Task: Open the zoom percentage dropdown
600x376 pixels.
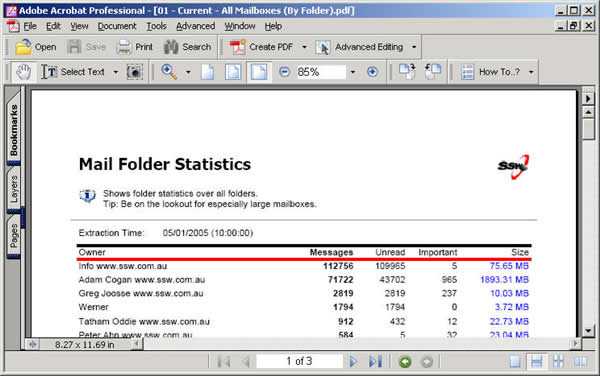Action: point(352,72)
